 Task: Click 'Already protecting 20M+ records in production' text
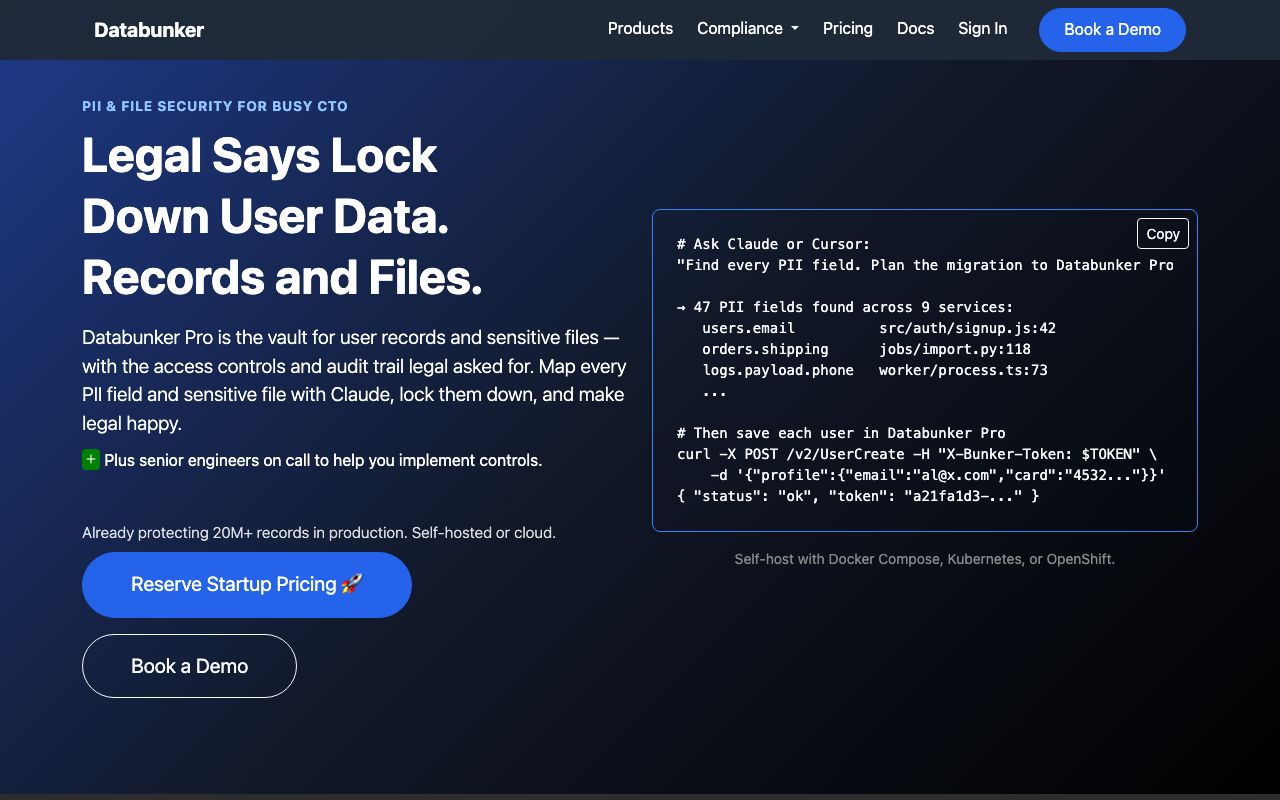coord(319,533)
